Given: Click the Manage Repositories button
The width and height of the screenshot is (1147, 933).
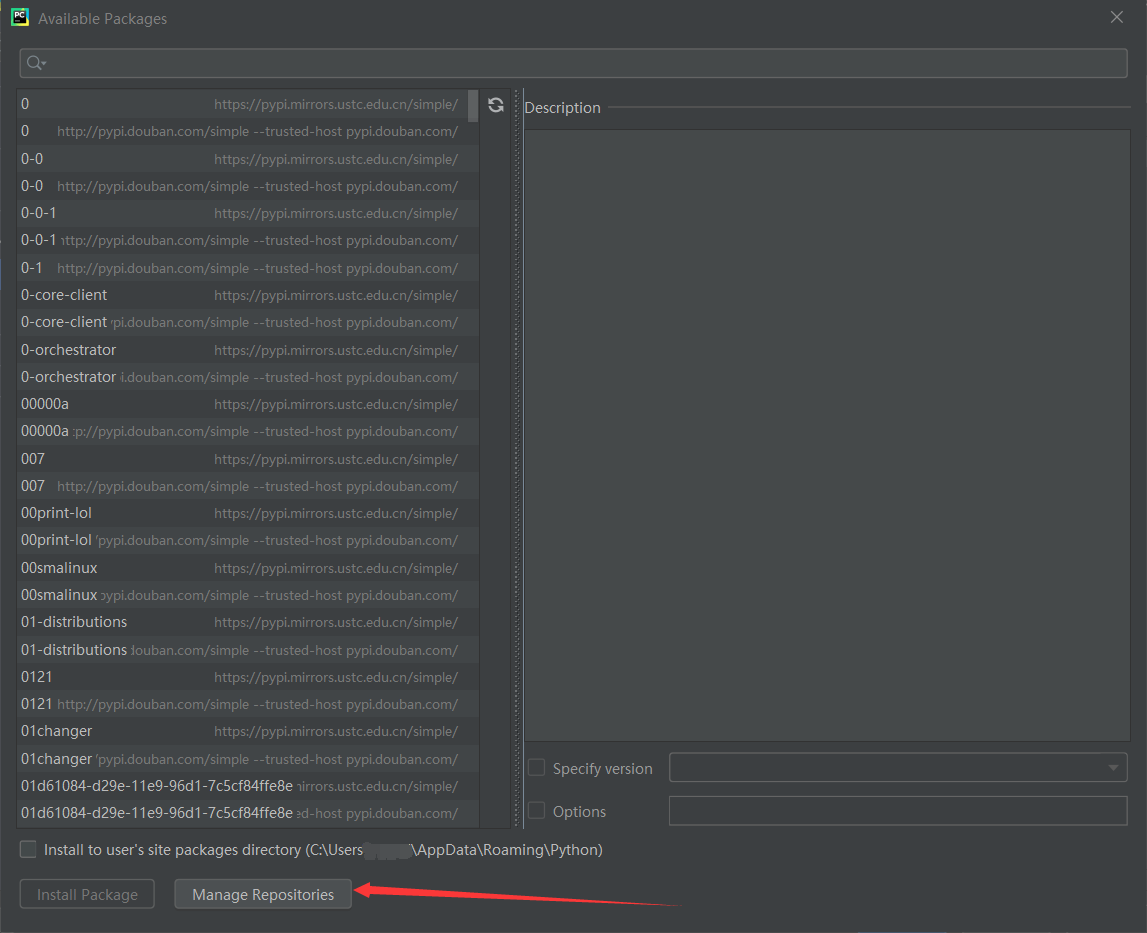Looking at the screenshot, I should 262,893.
